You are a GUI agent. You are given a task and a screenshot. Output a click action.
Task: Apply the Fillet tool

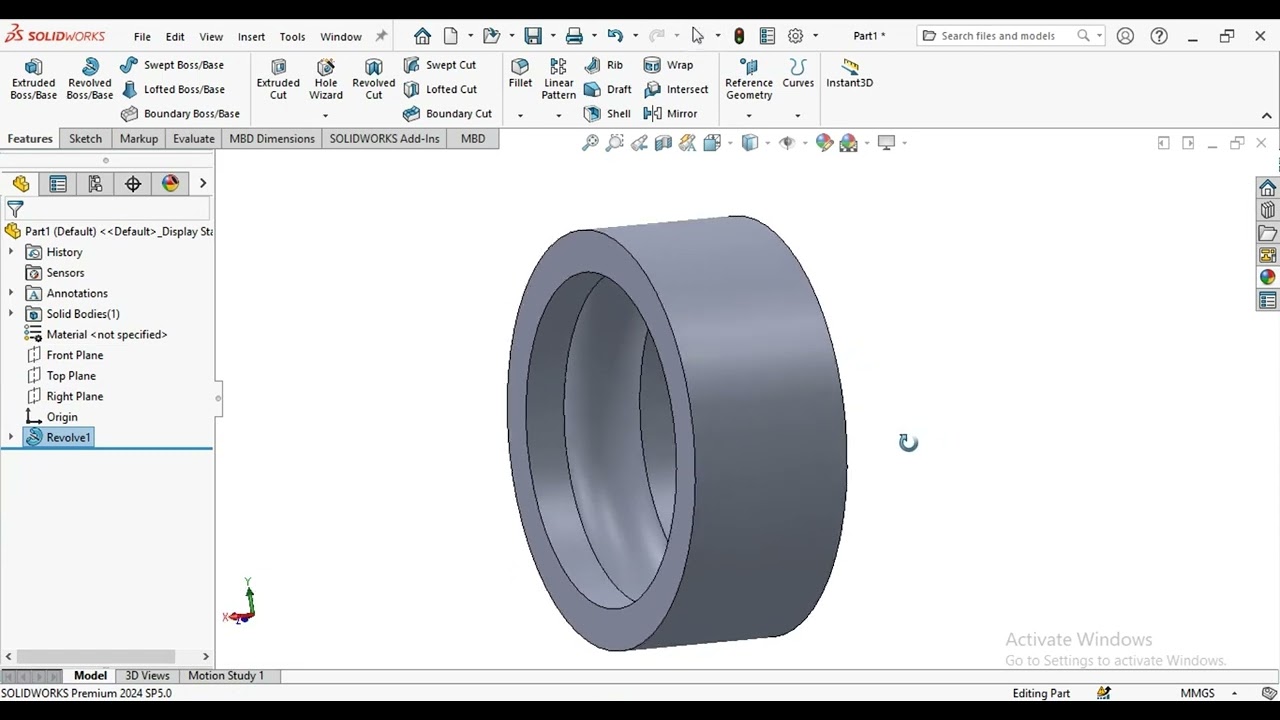520,74
